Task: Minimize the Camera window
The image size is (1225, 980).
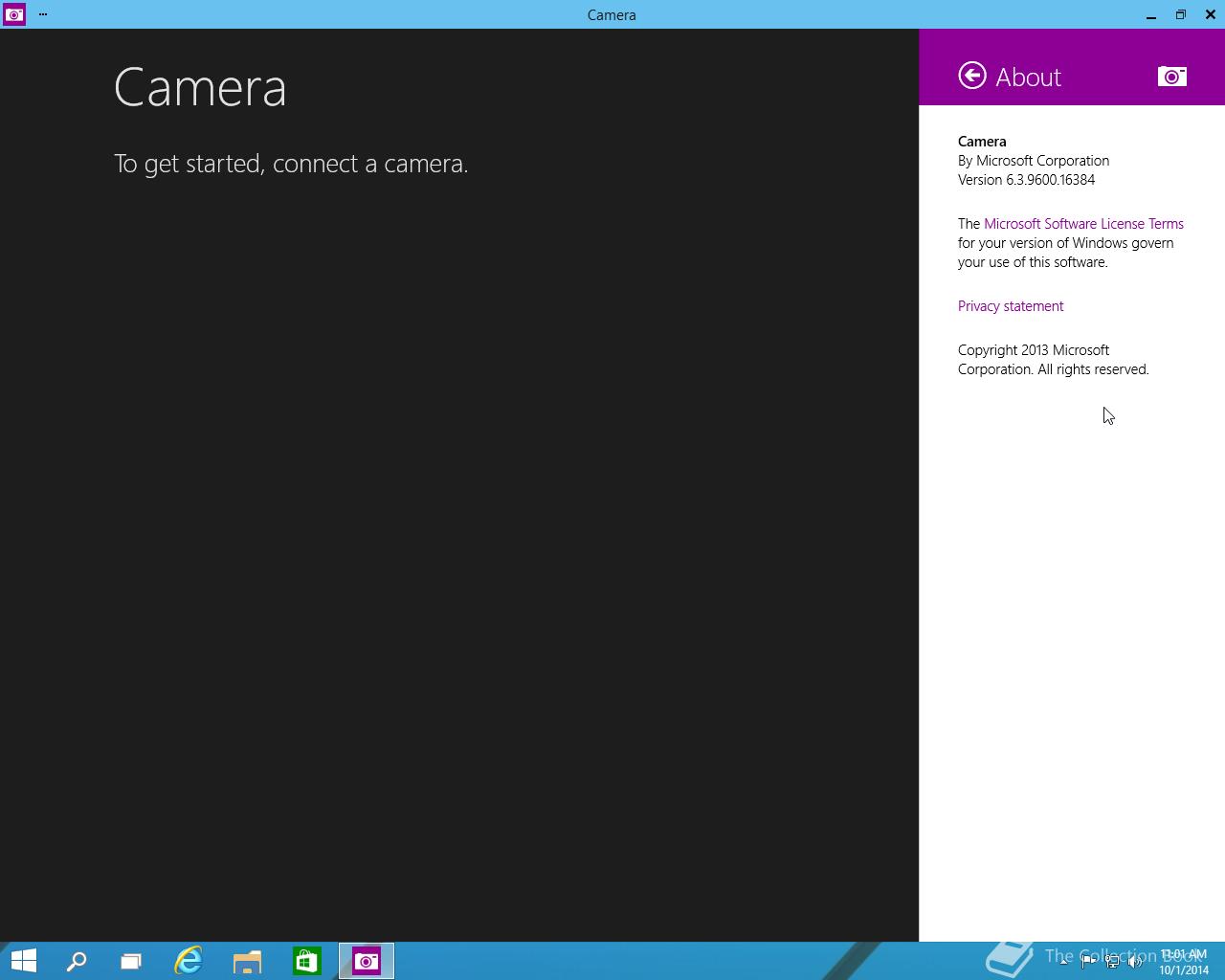Action: pyautogui.click(x=1151, y=14)
